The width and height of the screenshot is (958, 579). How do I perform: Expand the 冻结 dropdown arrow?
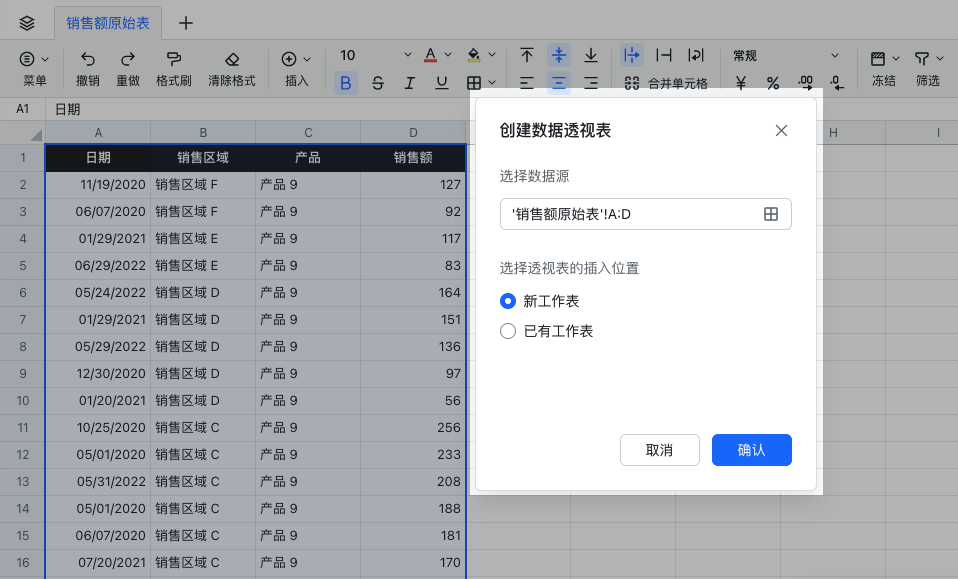click(x=896, y=59)
